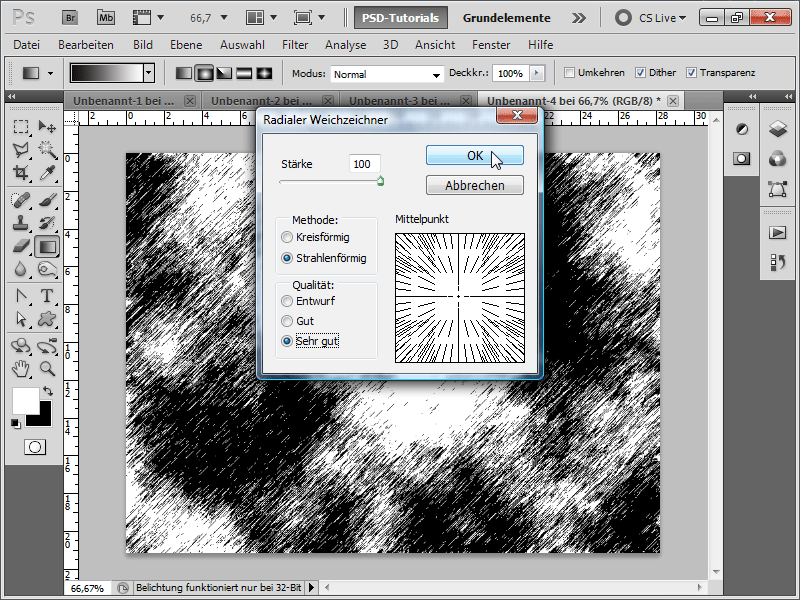Select the Healing Brush tool
The height and width of the screenshot is (600, 800).
[x=21, y=200]
